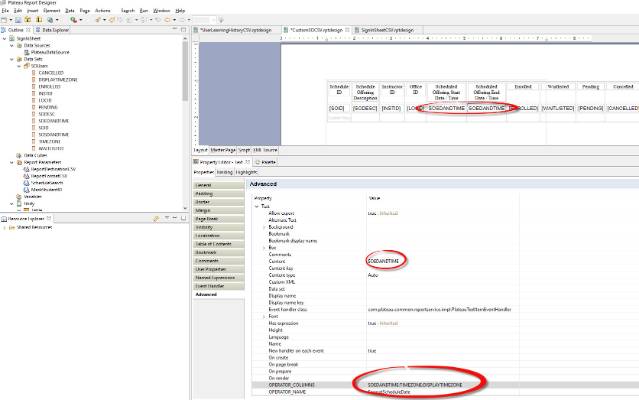
Task: Select the PlateauDataSource item in Outline
Action: (49, 52)
